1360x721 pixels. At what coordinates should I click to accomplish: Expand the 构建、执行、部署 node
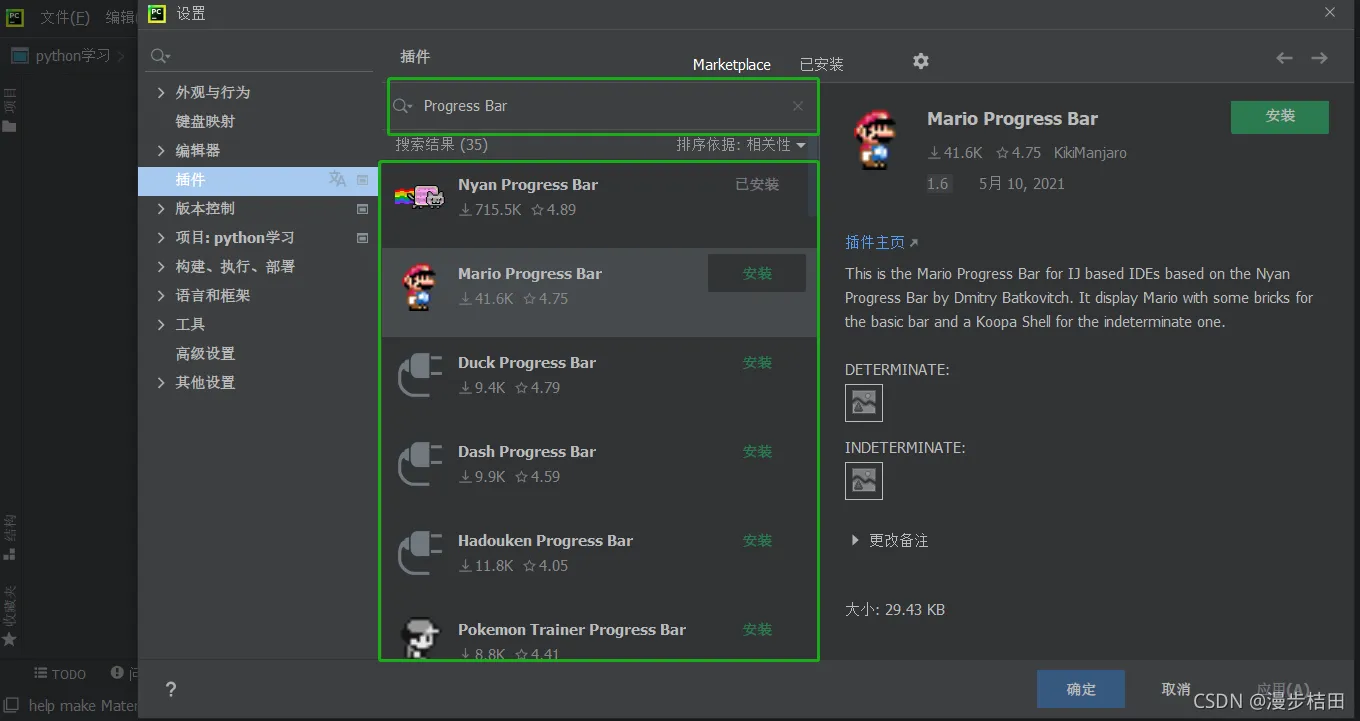point(161,266)
